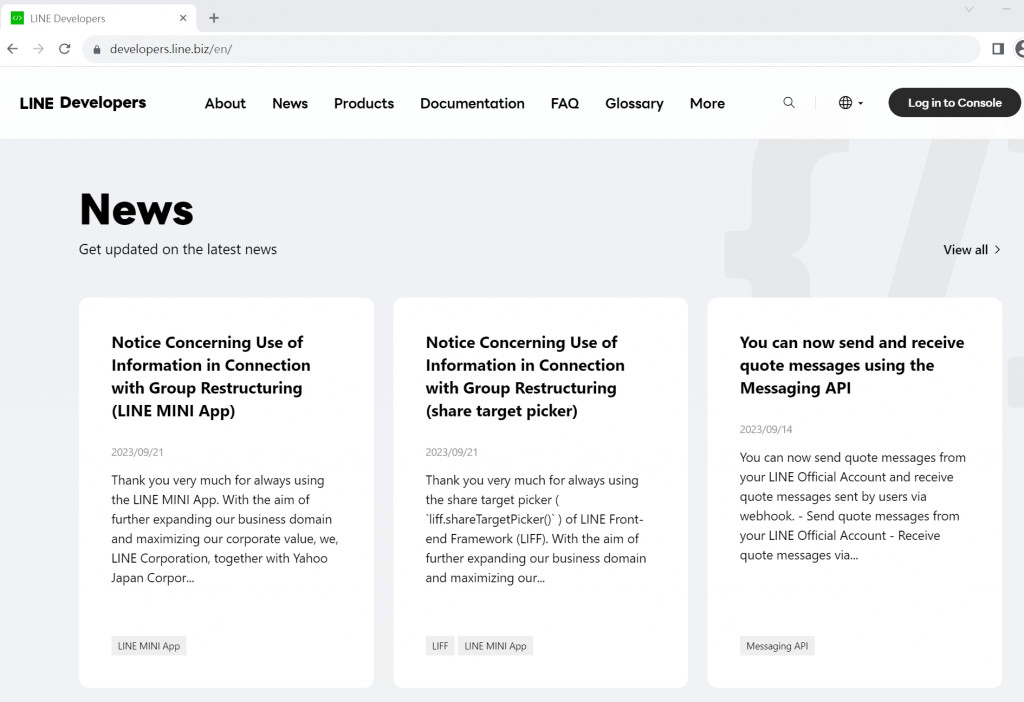Viewport: 1024px width, 702px height.
Task: Open a new browser tab
Action: pyautogui.click(x=214, y=18)
